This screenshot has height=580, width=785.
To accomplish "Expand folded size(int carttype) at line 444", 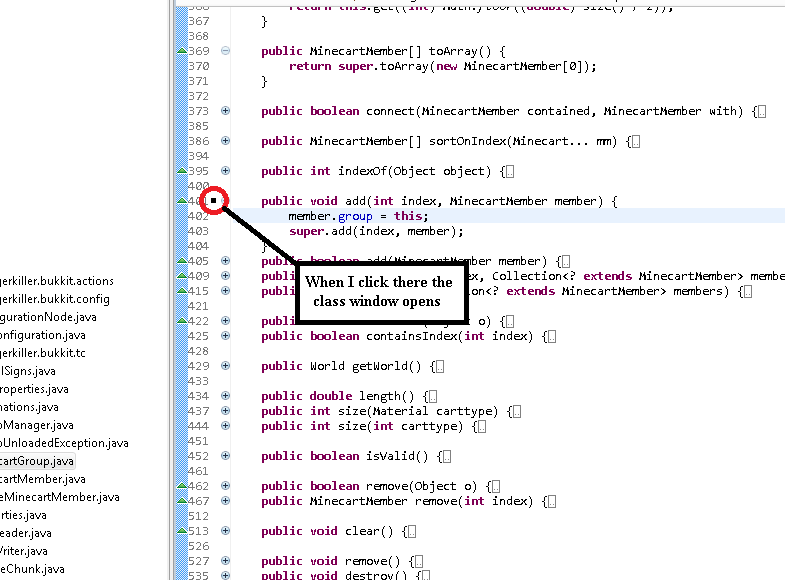I will click(x=225, y=426).
